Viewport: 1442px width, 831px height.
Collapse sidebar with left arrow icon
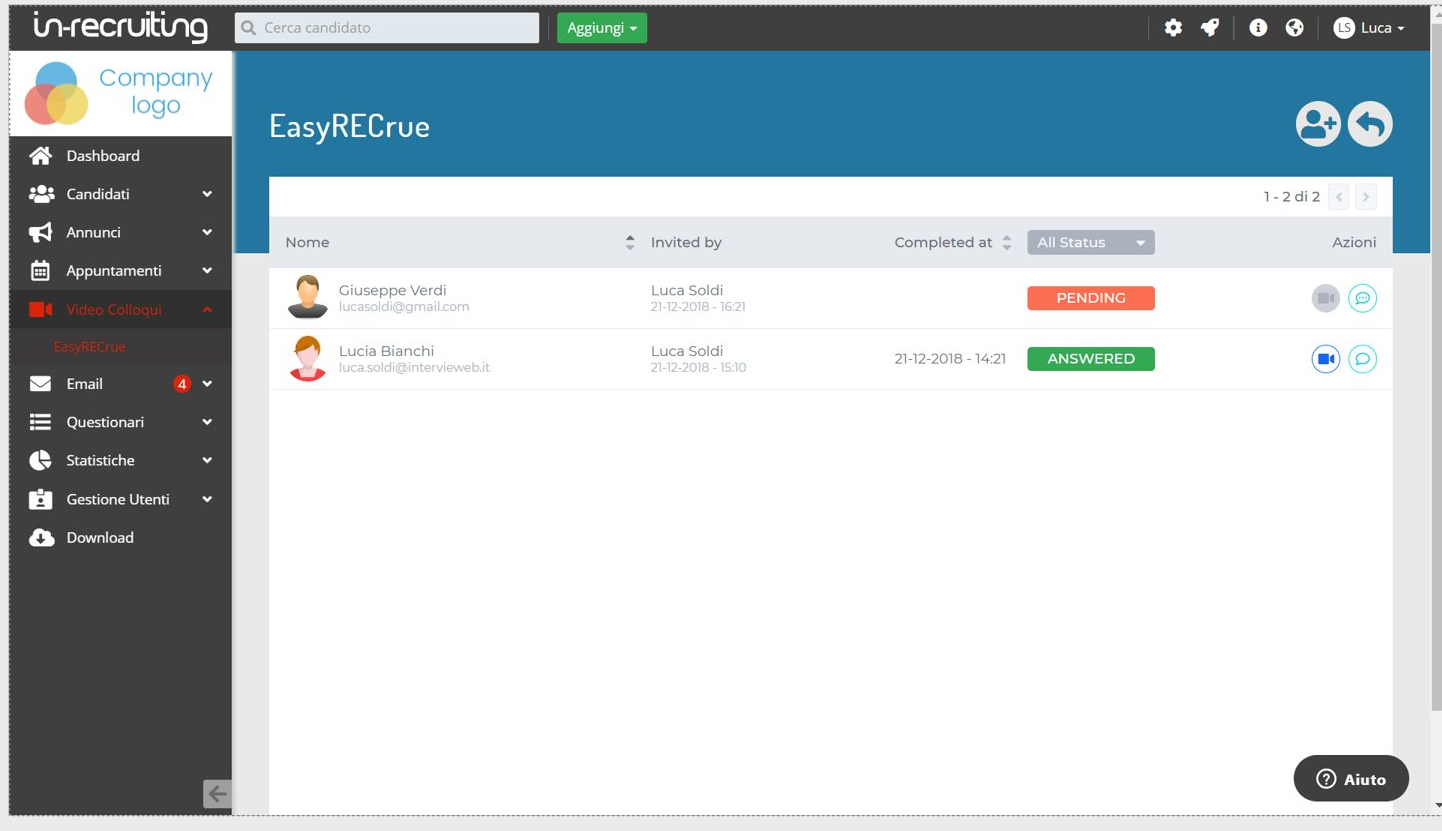(x=217, y=794)
